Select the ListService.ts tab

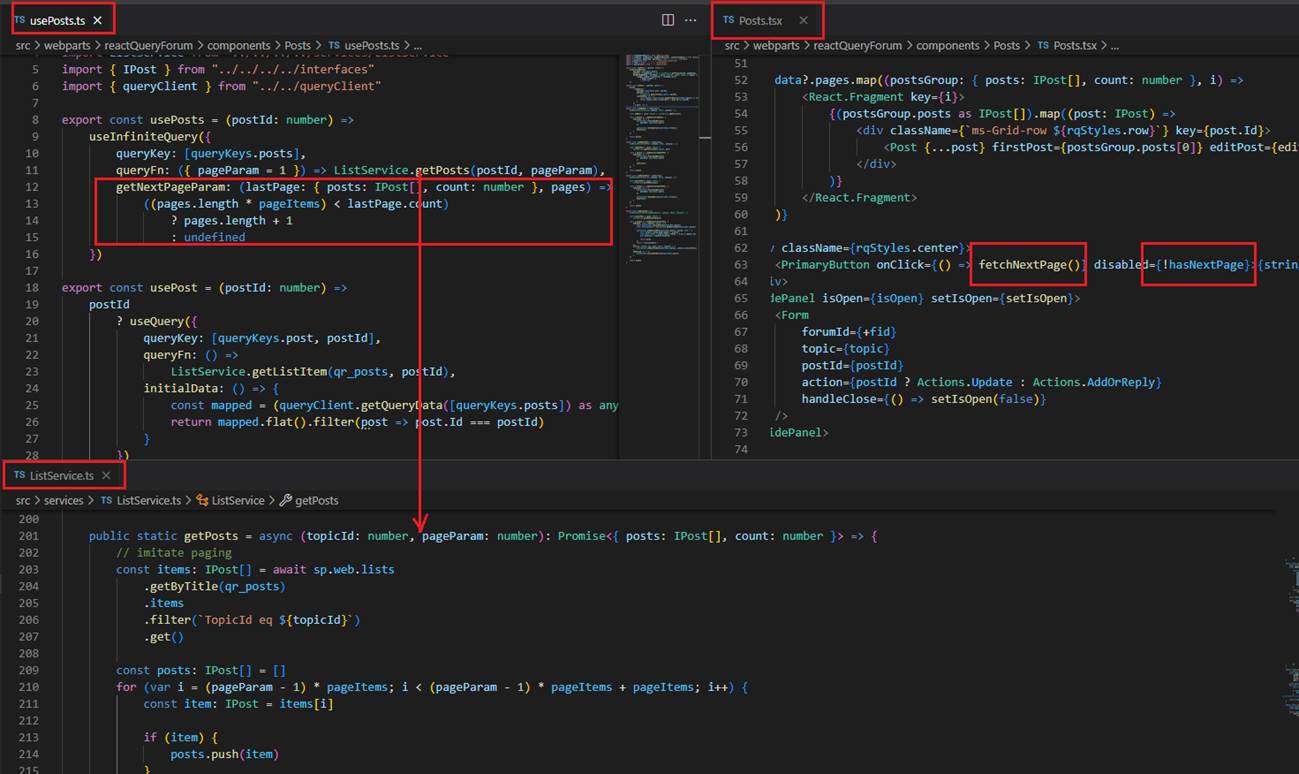[x=61, y=475]
